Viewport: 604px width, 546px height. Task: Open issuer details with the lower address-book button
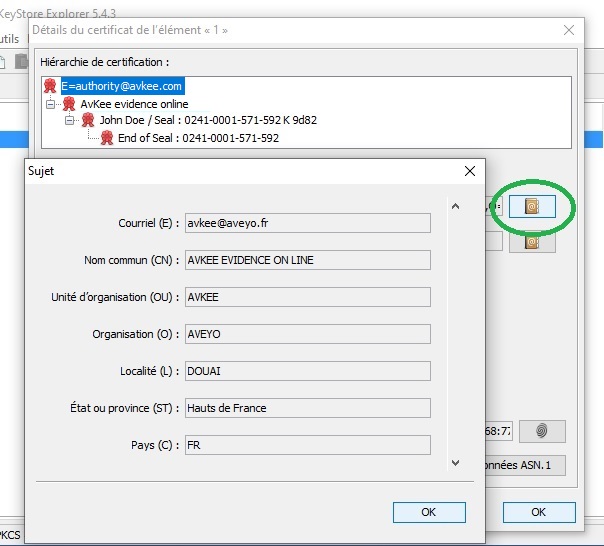(x=532, y=242)
